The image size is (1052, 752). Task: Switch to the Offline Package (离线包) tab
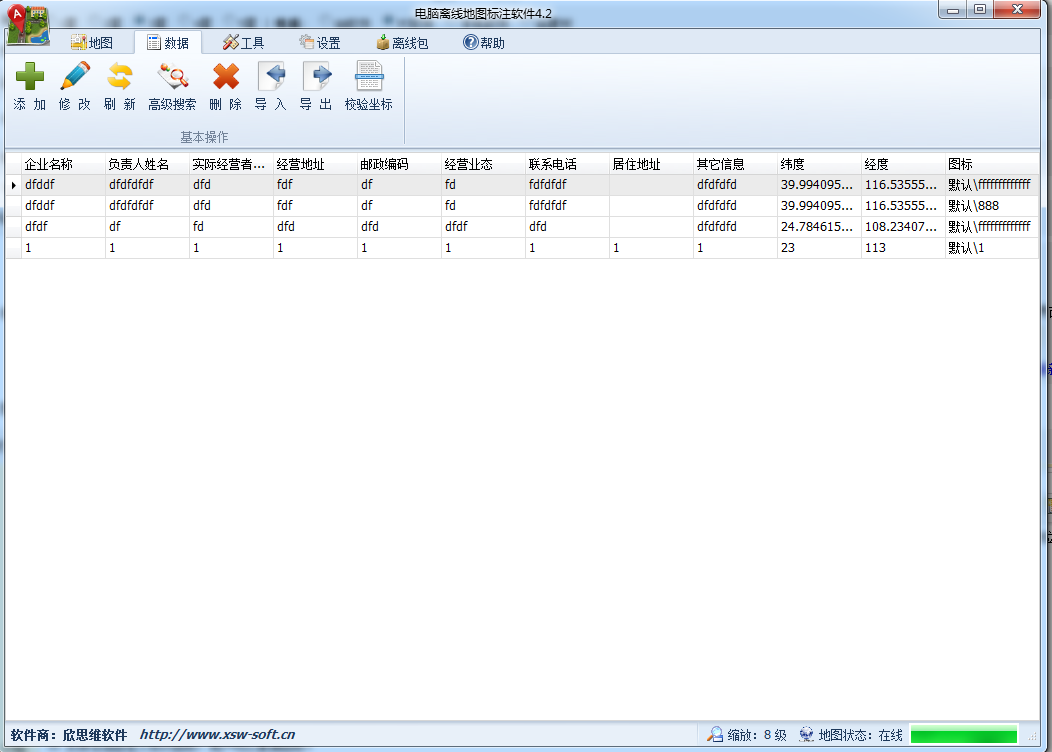click(401, 43)
